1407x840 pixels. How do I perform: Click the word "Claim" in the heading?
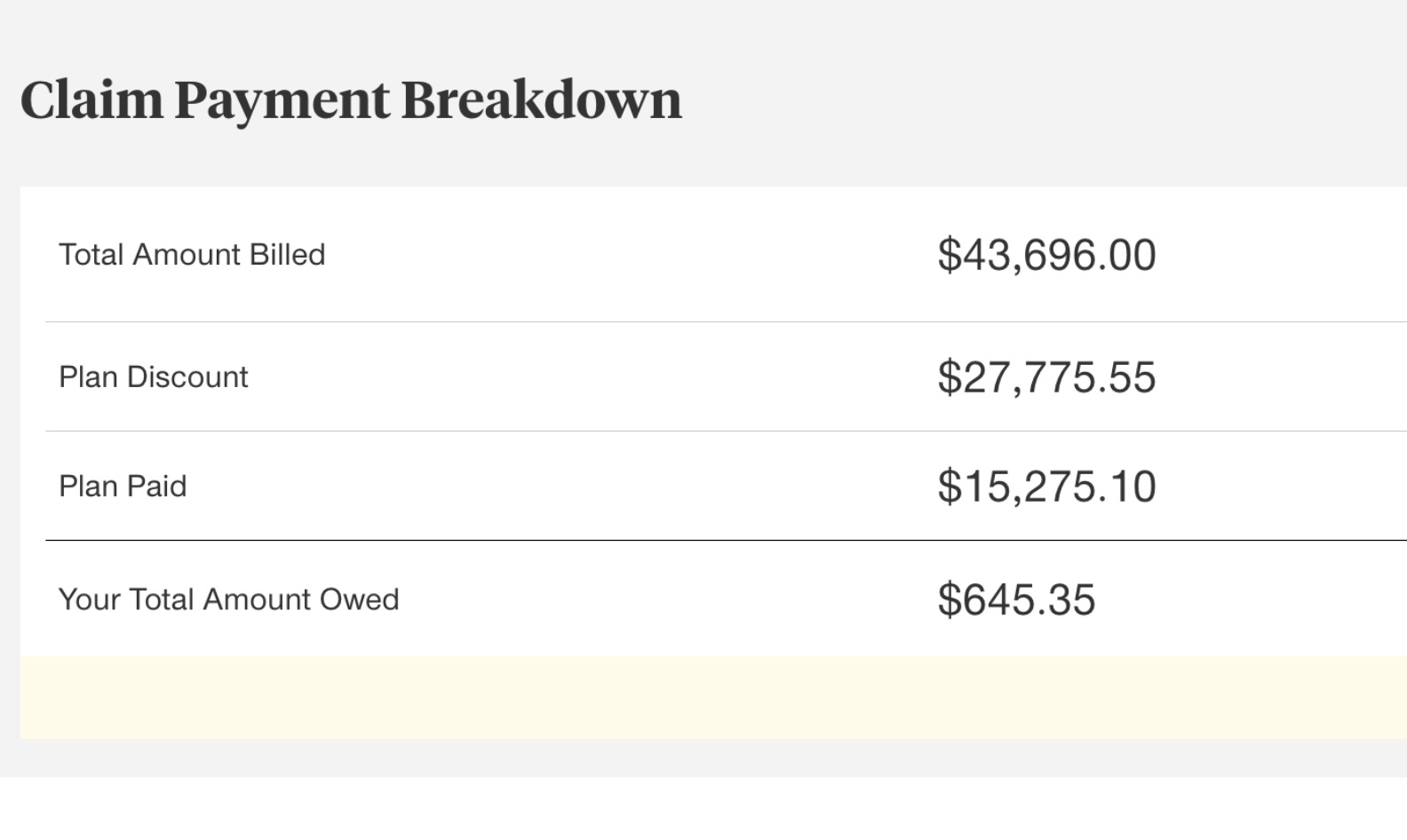click(91, 99)
